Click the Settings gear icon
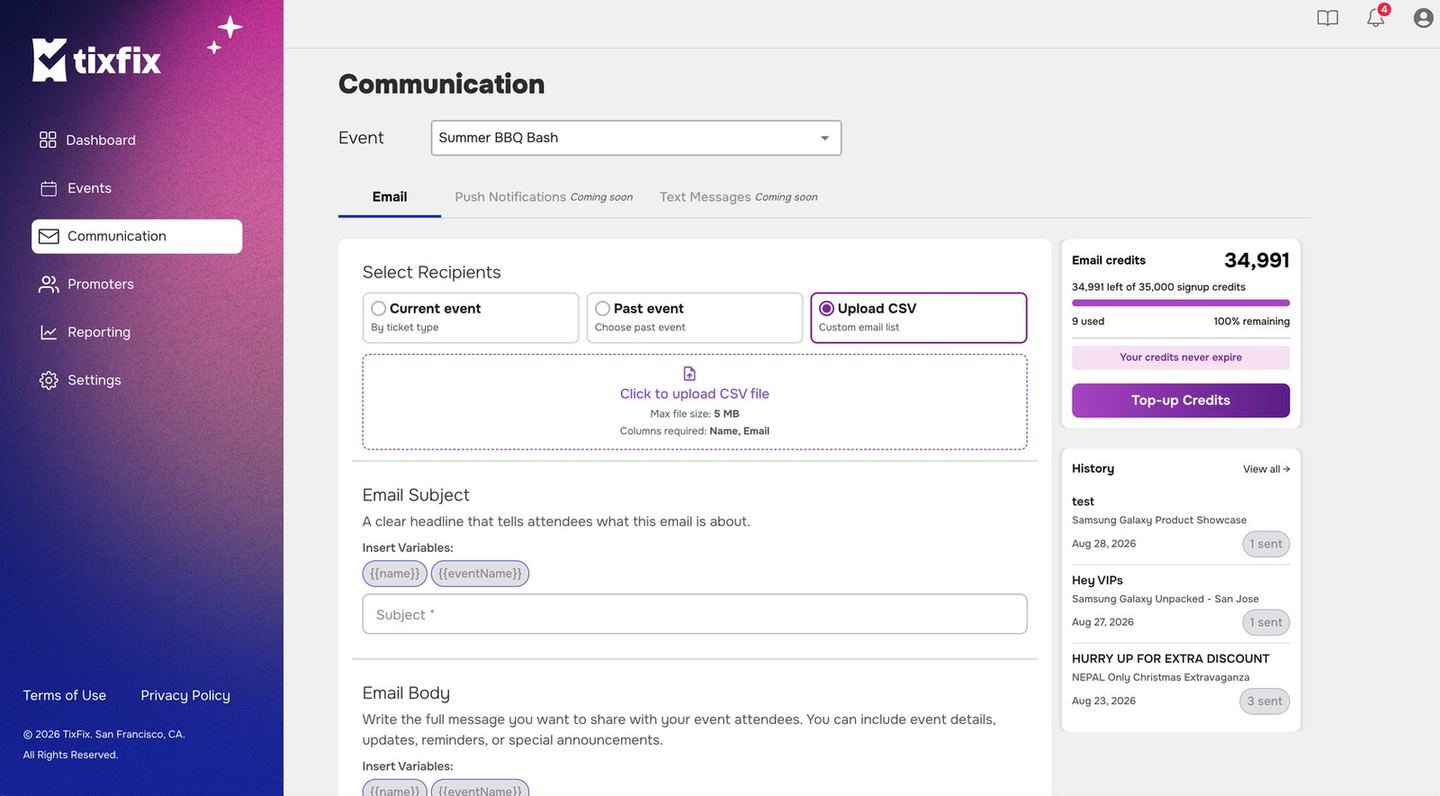Image resolution: width=1440 pixels, height=796 pixels. click(x=48, y=380)
